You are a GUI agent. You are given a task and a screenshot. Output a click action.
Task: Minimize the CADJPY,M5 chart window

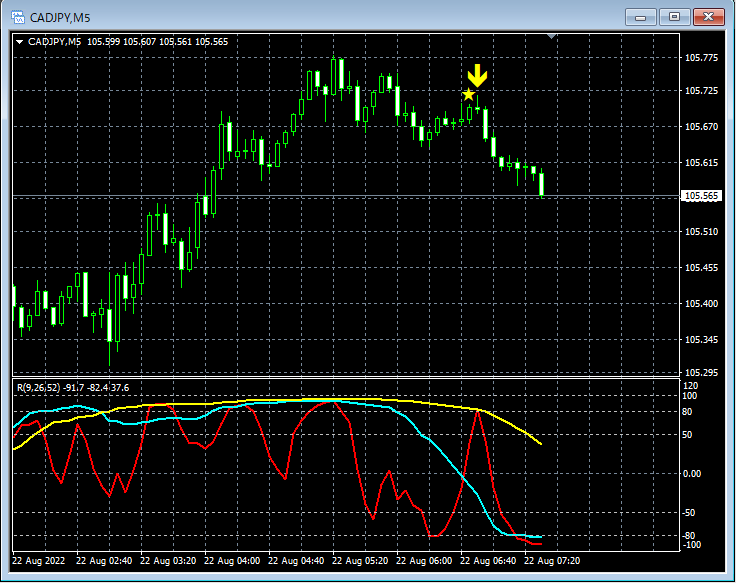640,17
